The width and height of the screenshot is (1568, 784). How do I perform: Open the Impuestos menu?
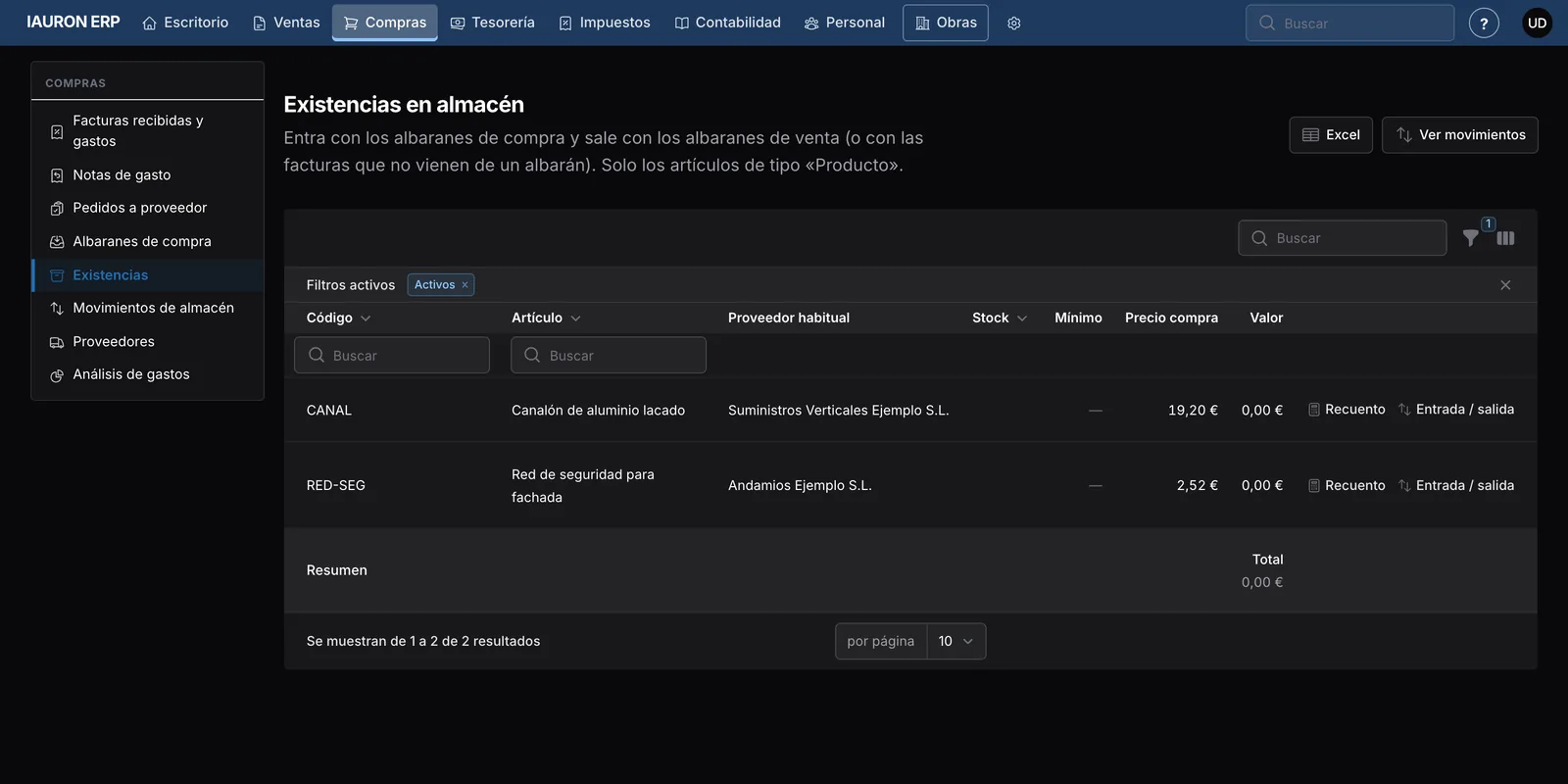pos(605,23)
